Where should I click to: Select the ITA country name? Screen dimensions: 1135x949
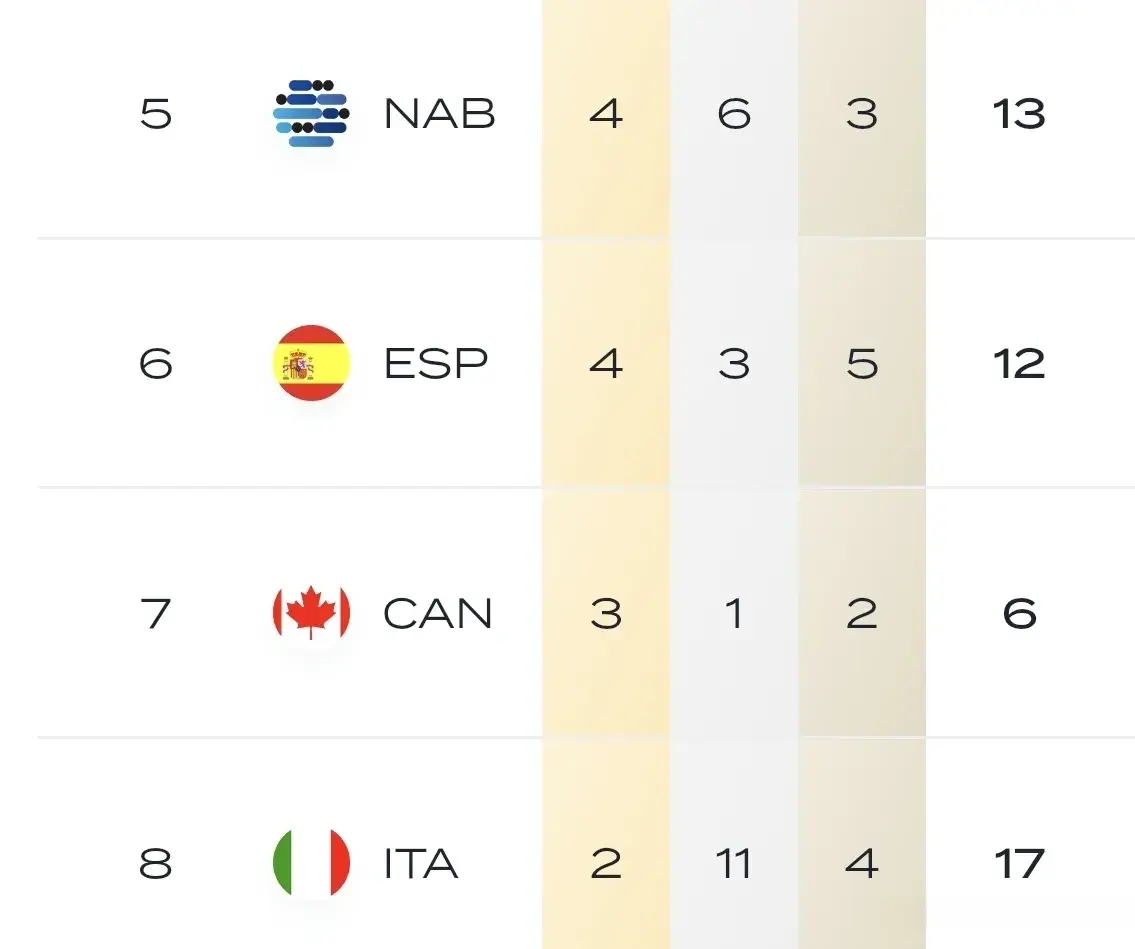point(421,864)
